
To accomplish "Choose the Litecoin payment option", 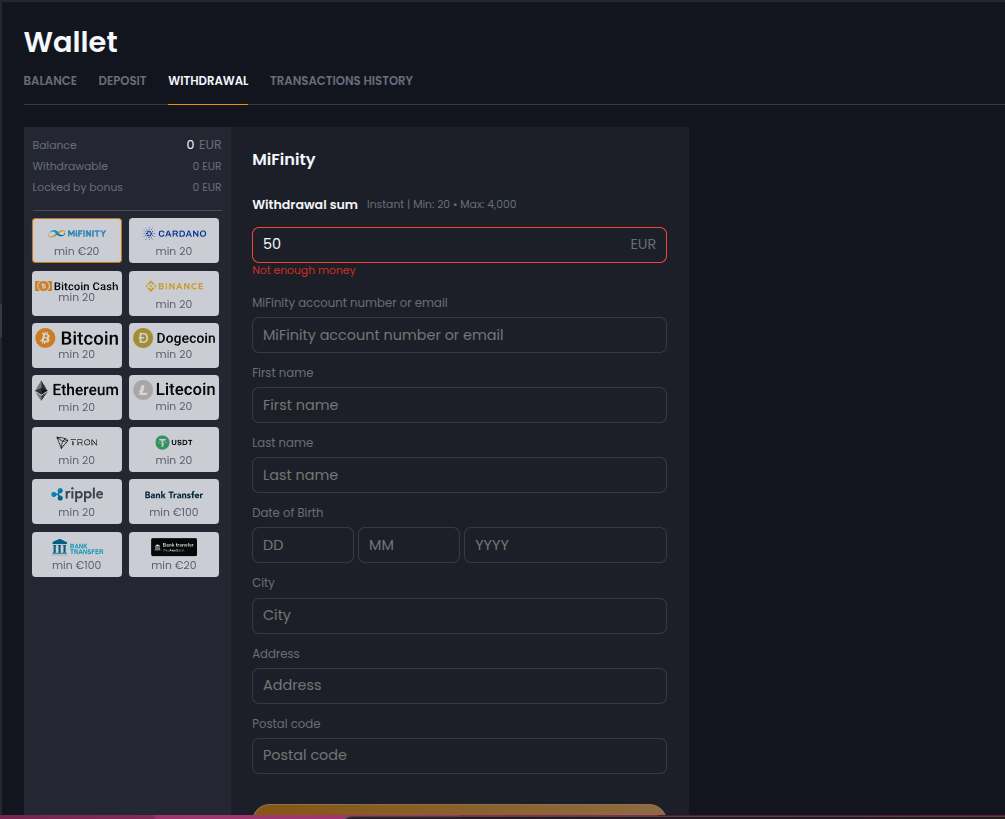I will click(x=174, y=397).
